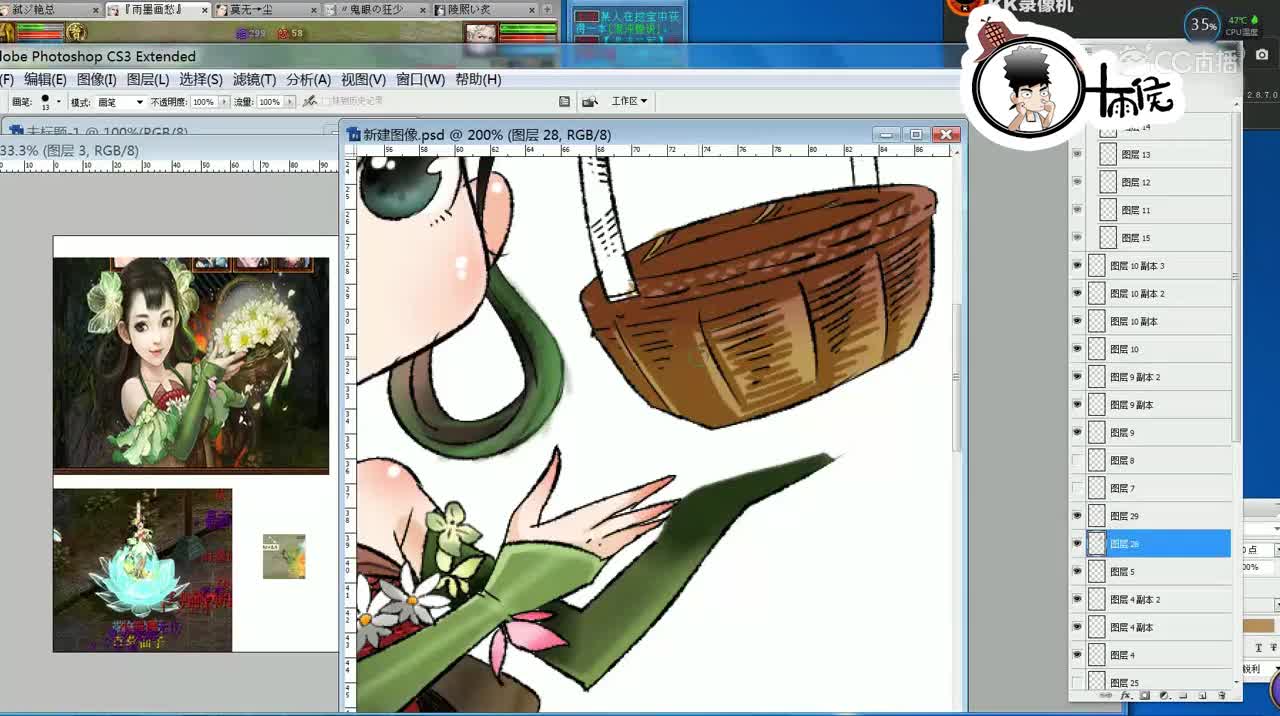Open the 视图(V) menu
The image size is (1280, 716).
[363, 79]
